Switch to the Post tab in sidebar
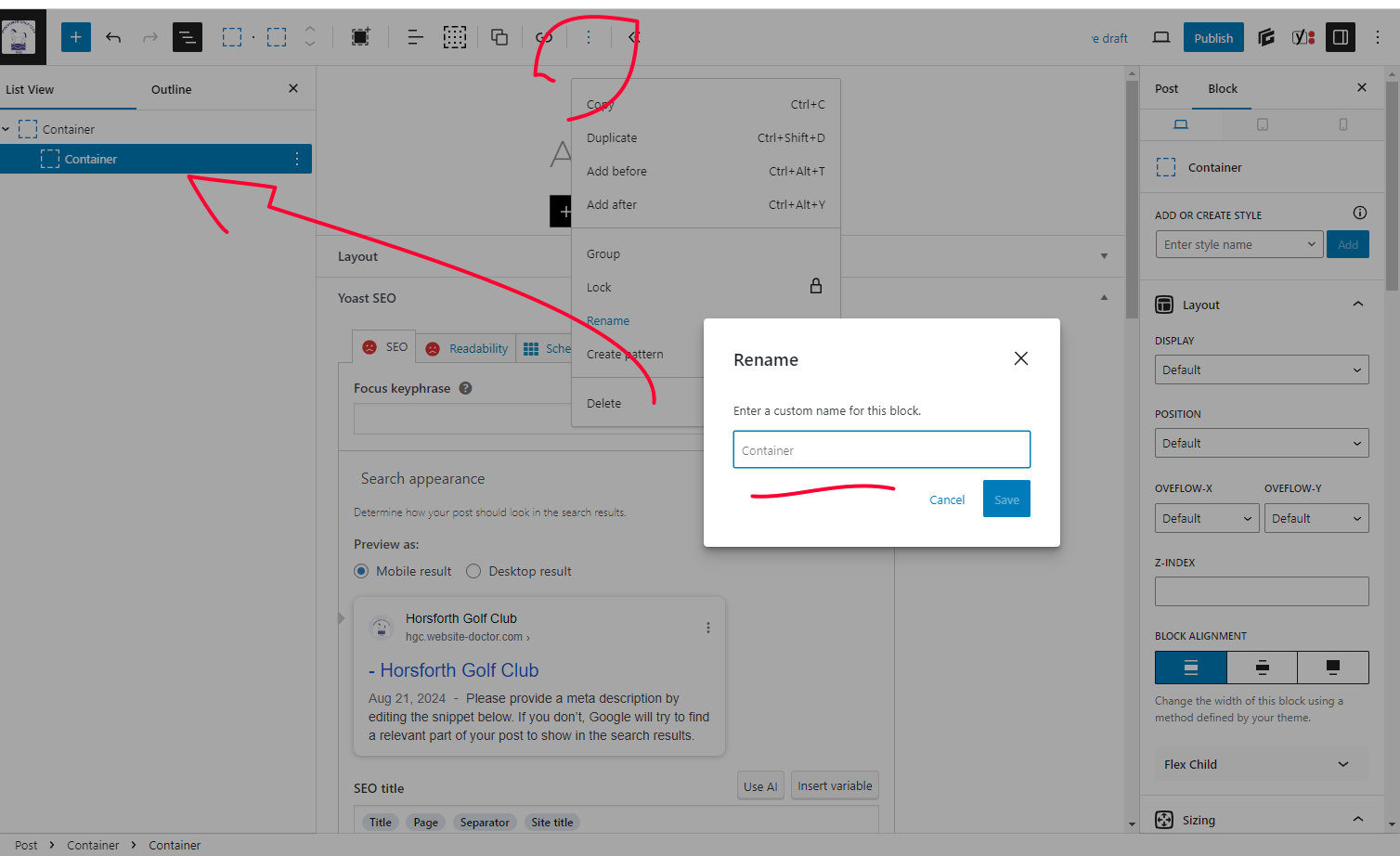The width and height of the screenshot is (1400, 856). point(1166,88)
